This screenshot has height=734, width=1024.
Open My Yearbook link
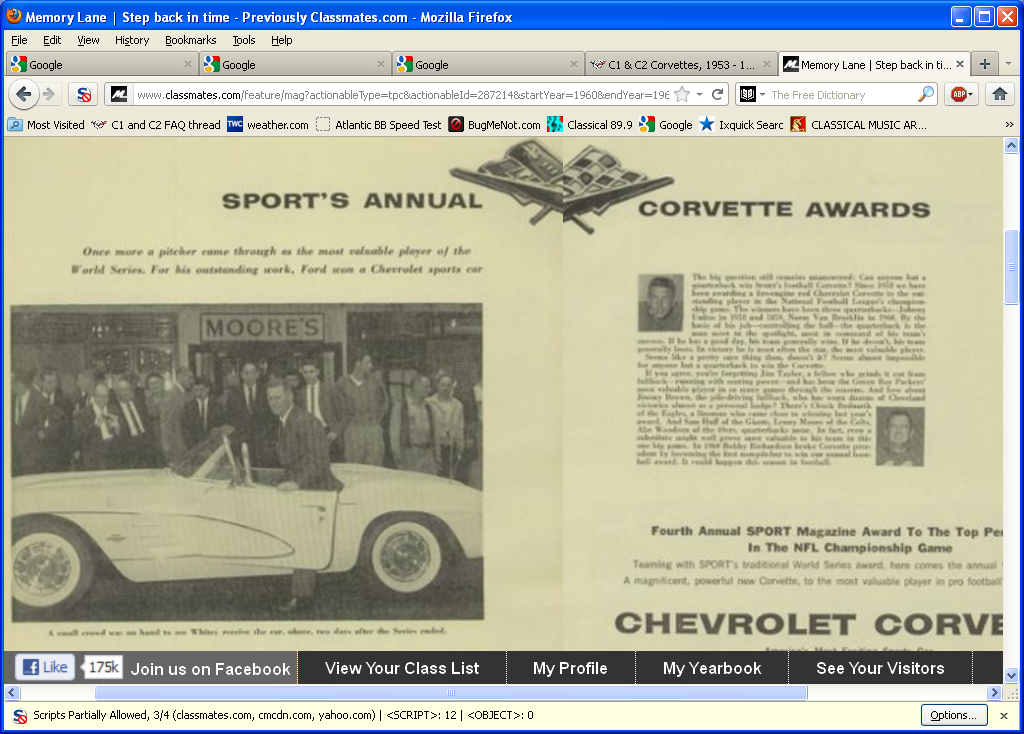[x=712, y=668]
